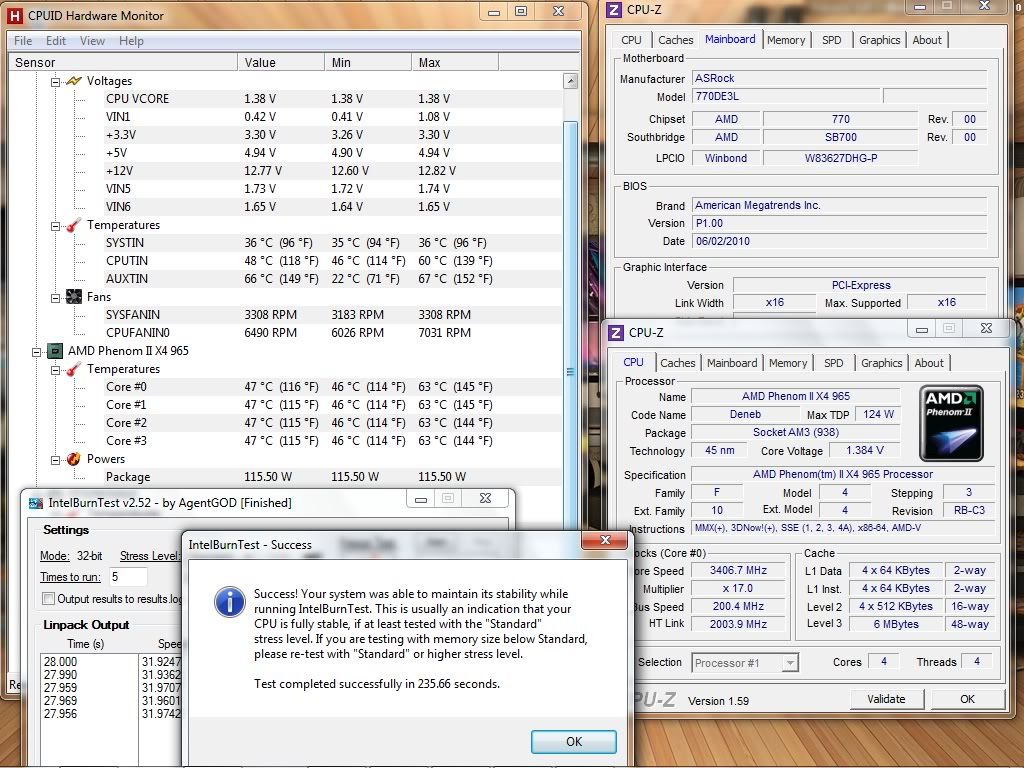Collapse the Fans tree node

tap(56, 298)
